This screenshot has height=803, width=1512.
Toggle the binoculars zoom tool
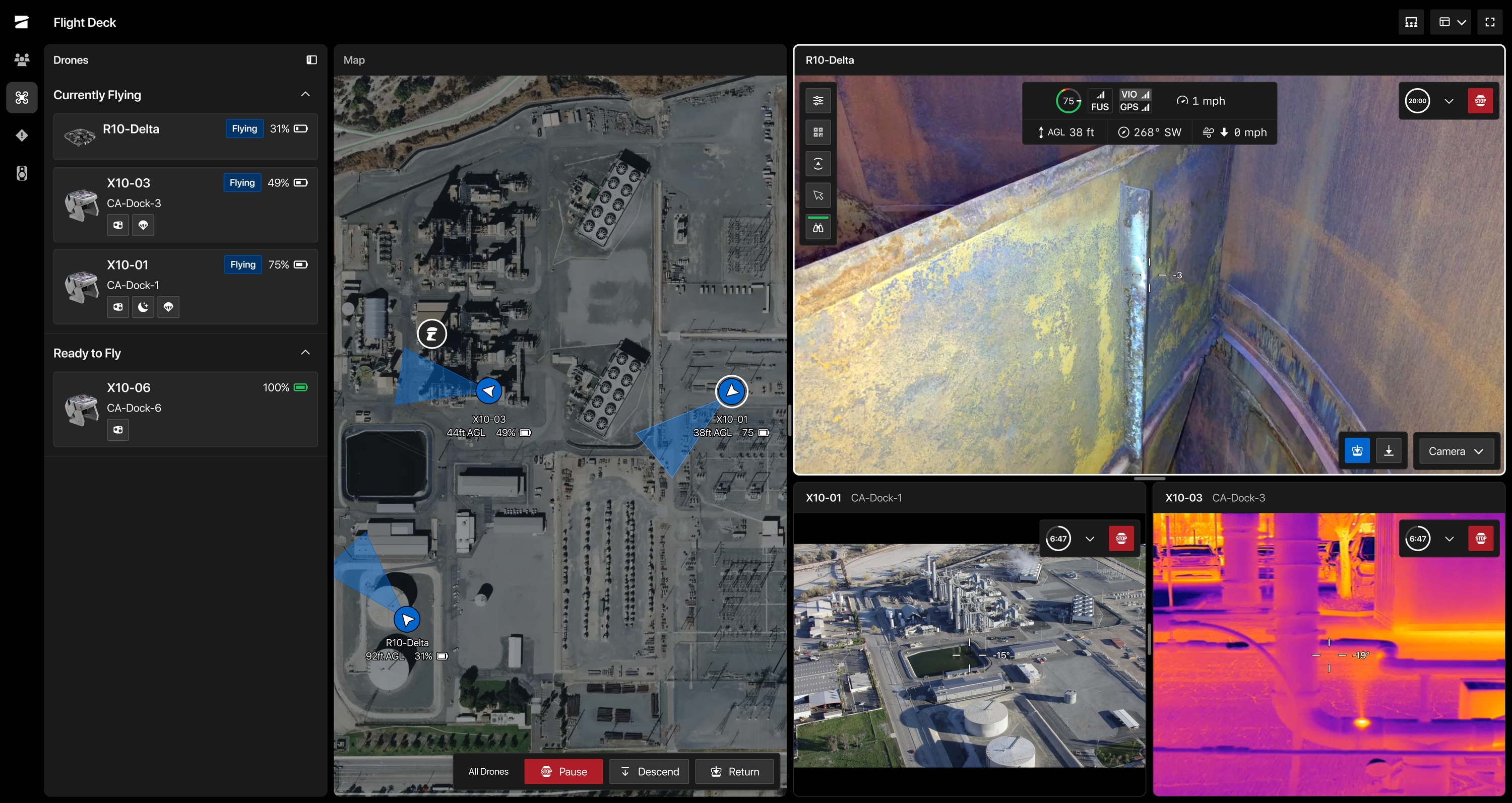pyautogui.click(x=818, y=228)
